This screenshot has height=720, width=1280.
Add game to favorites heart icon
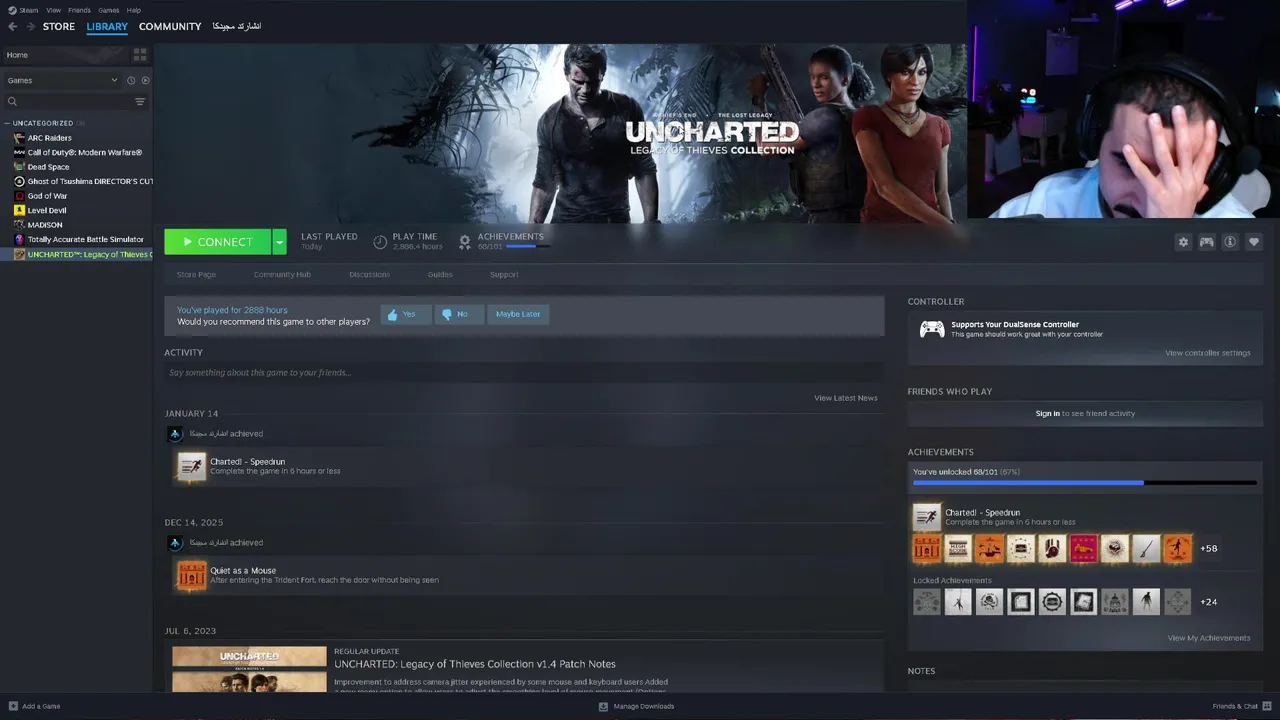[x=1254, y=242]
